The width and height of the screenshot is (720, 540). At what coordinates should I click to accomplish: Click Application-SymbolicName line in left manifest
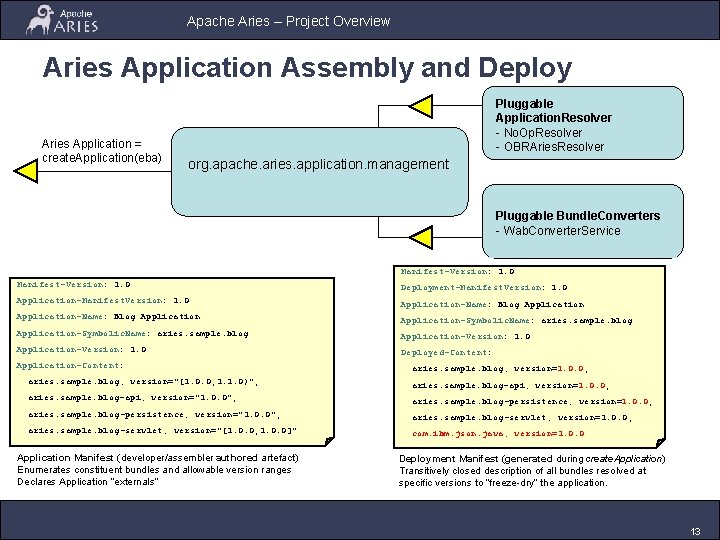pos(132,333)
